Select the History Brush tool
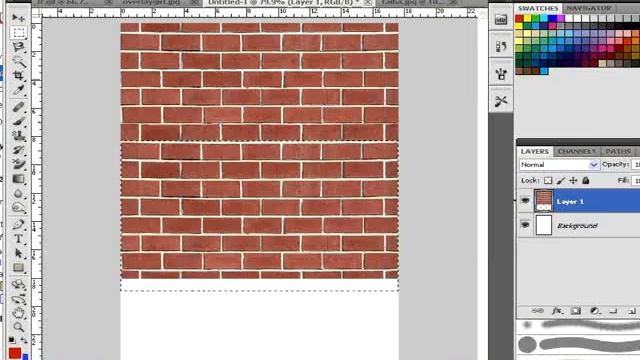 pyautogui.click(x=18, y=150)
